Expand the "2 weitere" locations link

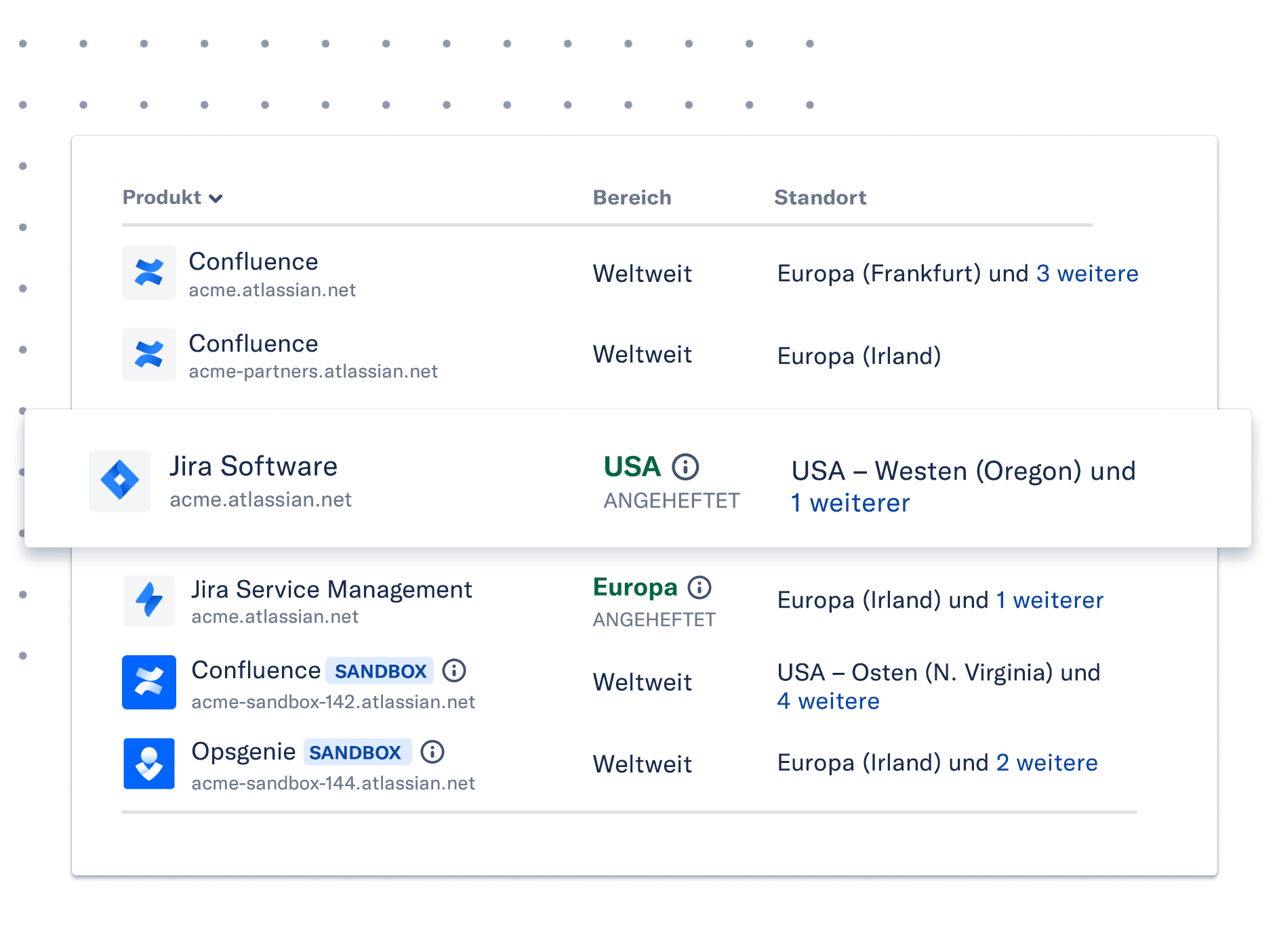point(1047,762)
